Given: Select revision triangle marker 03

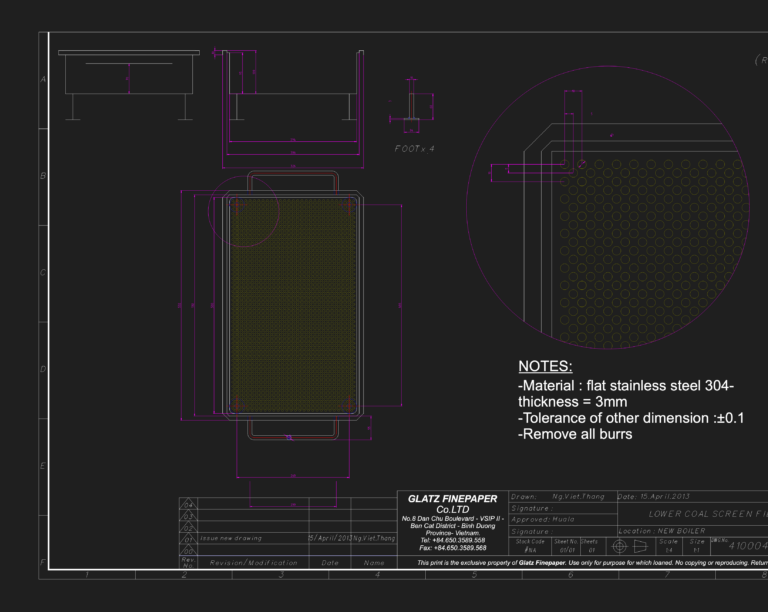Looking at the screenshot, I should [x=189, y=516].
